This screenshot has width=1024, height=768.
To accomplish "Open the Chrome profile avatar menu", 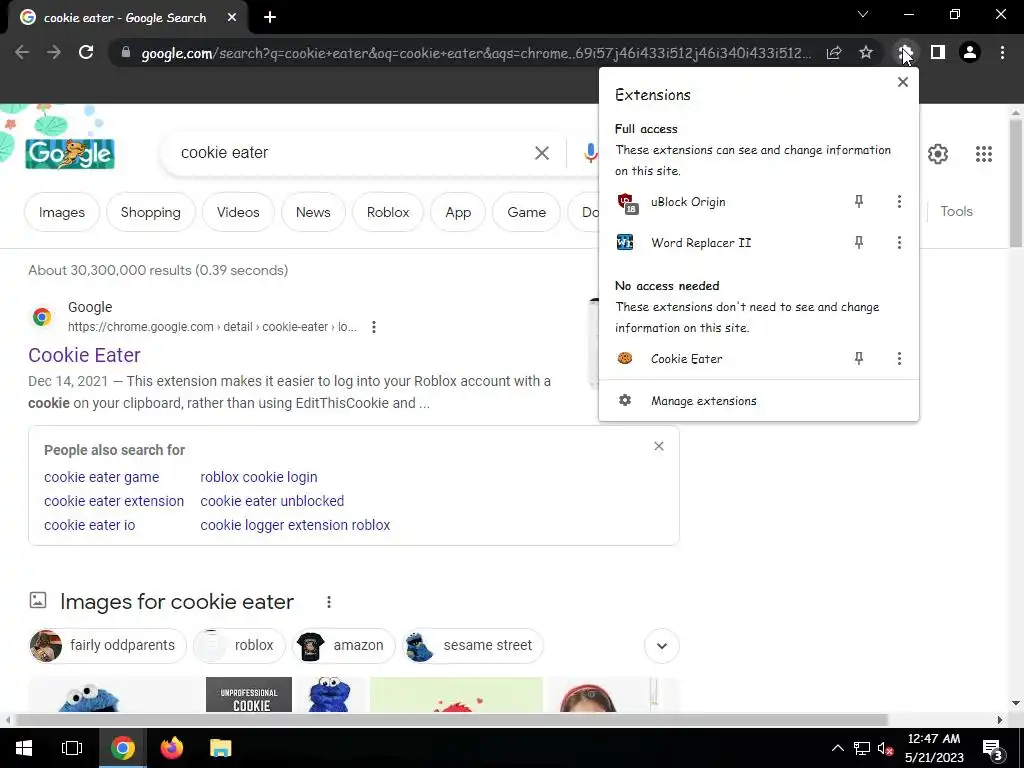I will pos(970,52).
